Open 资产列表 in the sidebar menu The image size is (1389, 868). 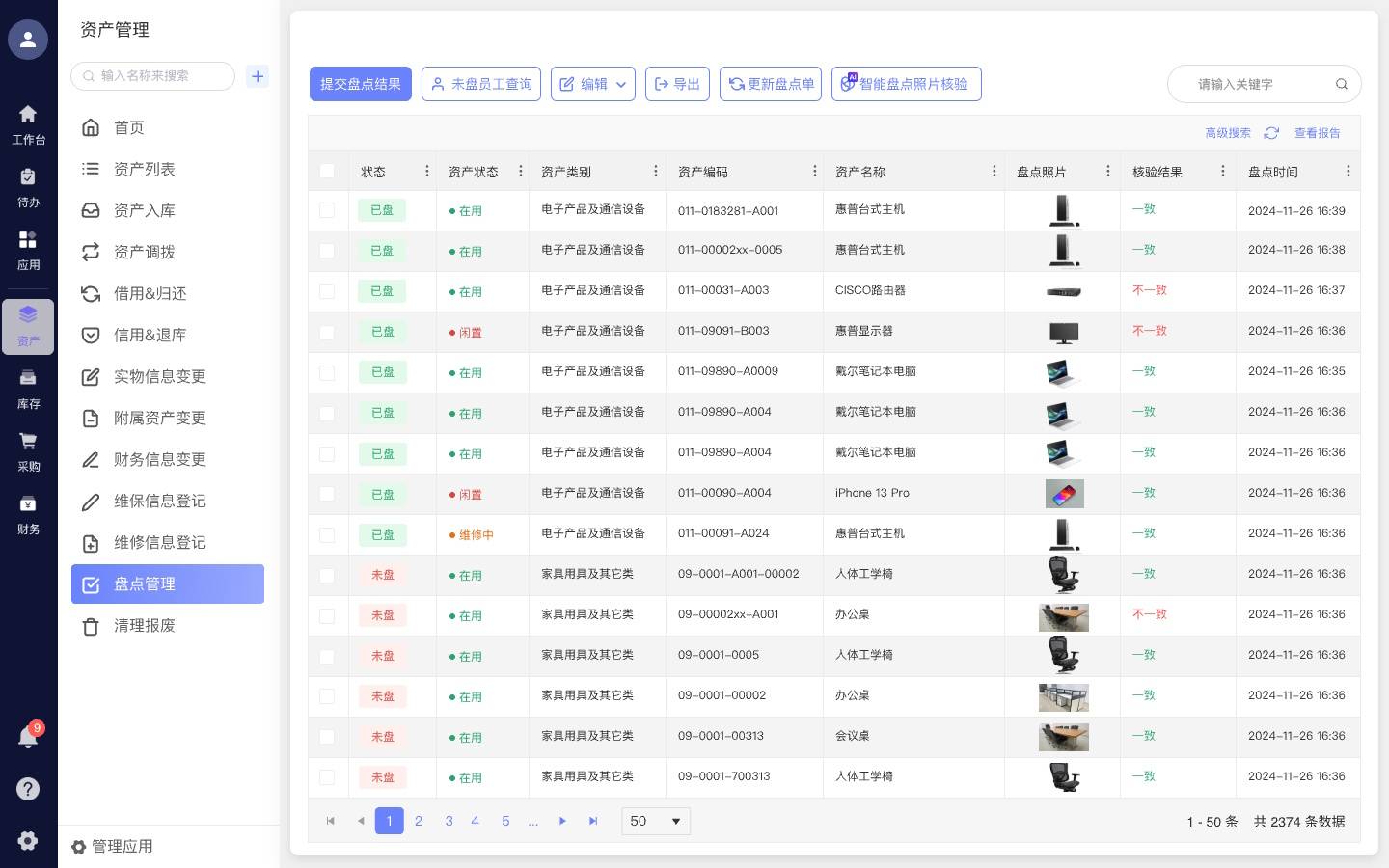[x=145, y=169]
